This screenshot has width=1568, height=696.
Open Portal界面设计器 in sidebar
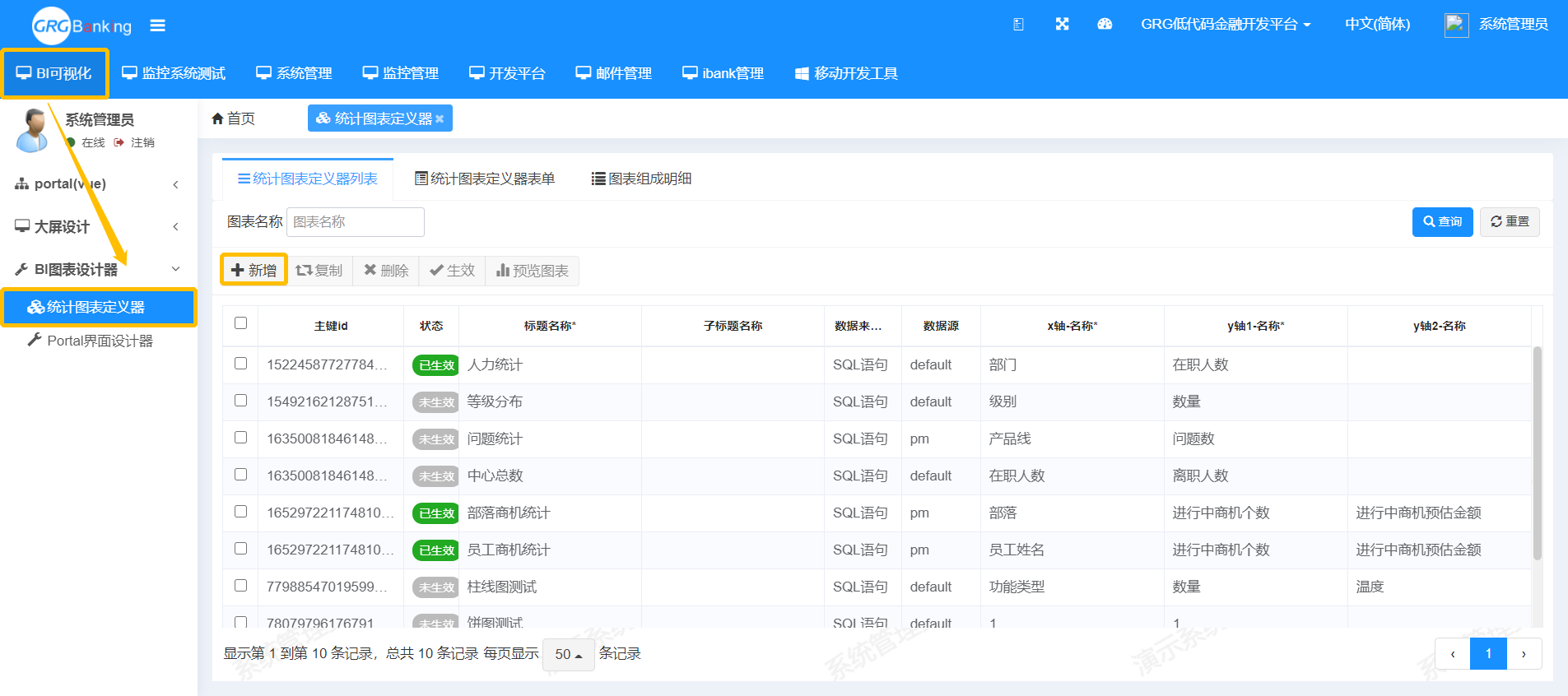(91, 340)
